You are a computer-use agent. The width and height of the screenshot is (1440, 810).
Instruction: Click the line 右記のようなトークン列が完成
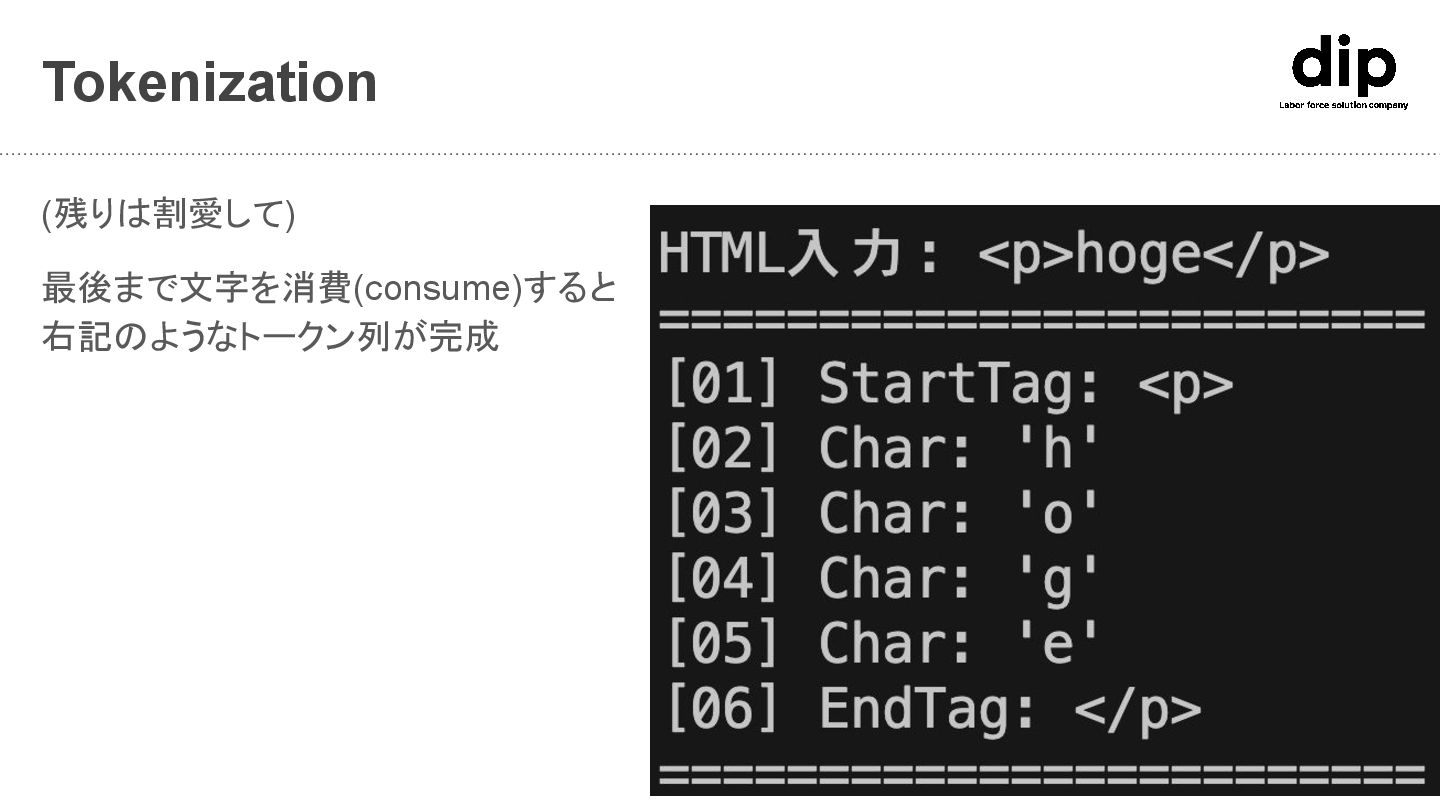click(x=270, y=337)
